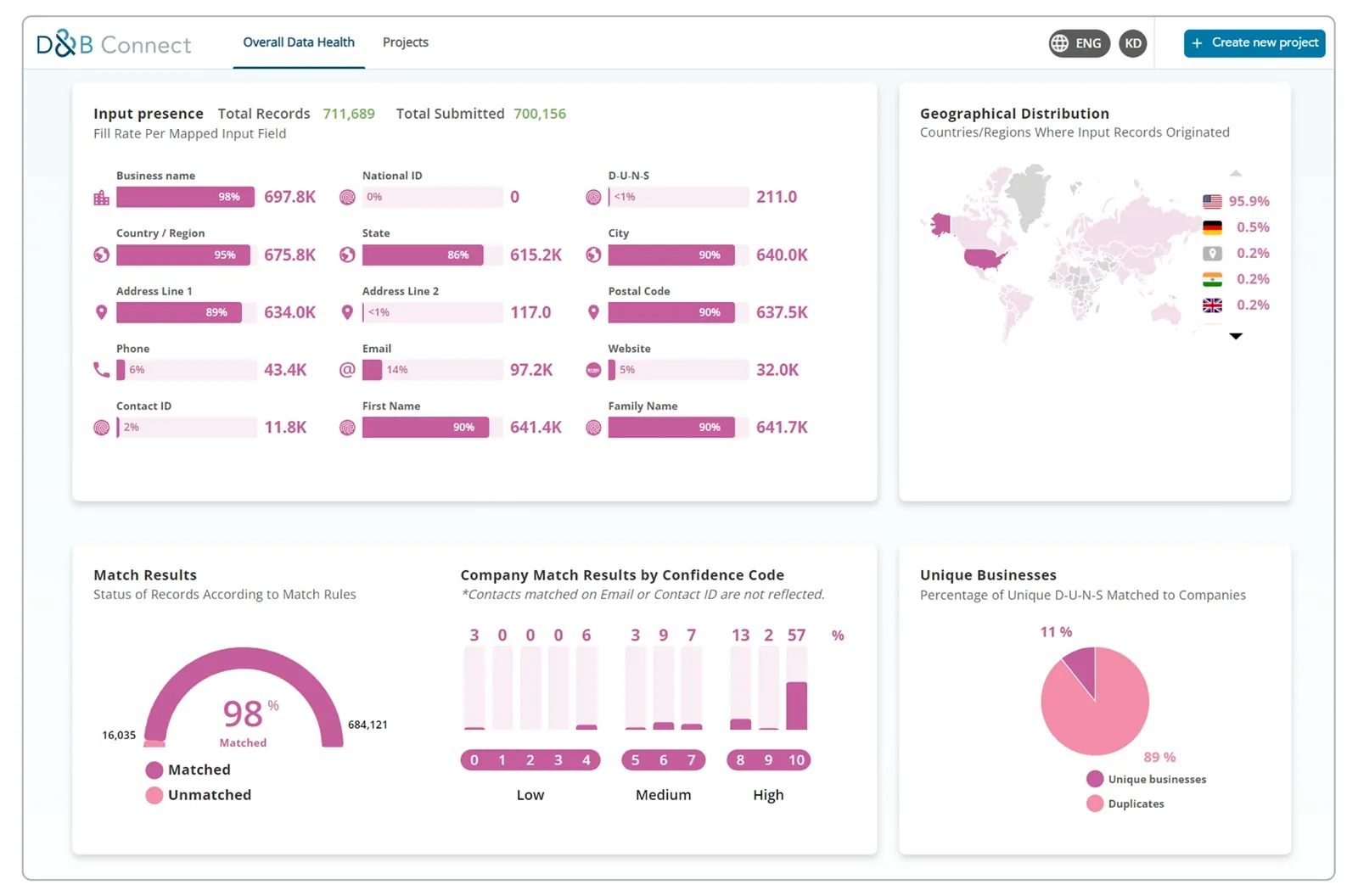Screen dimensions: 1358x896
Task: Switch to the Projects tab
Action: (406, 42)
